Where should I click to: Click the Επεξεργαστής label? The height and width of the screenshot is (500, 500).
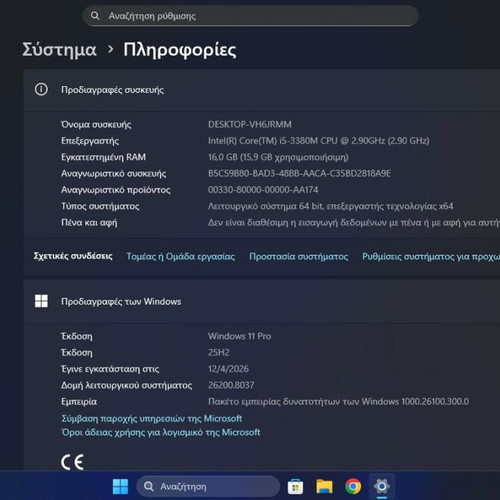click(90, 141)
